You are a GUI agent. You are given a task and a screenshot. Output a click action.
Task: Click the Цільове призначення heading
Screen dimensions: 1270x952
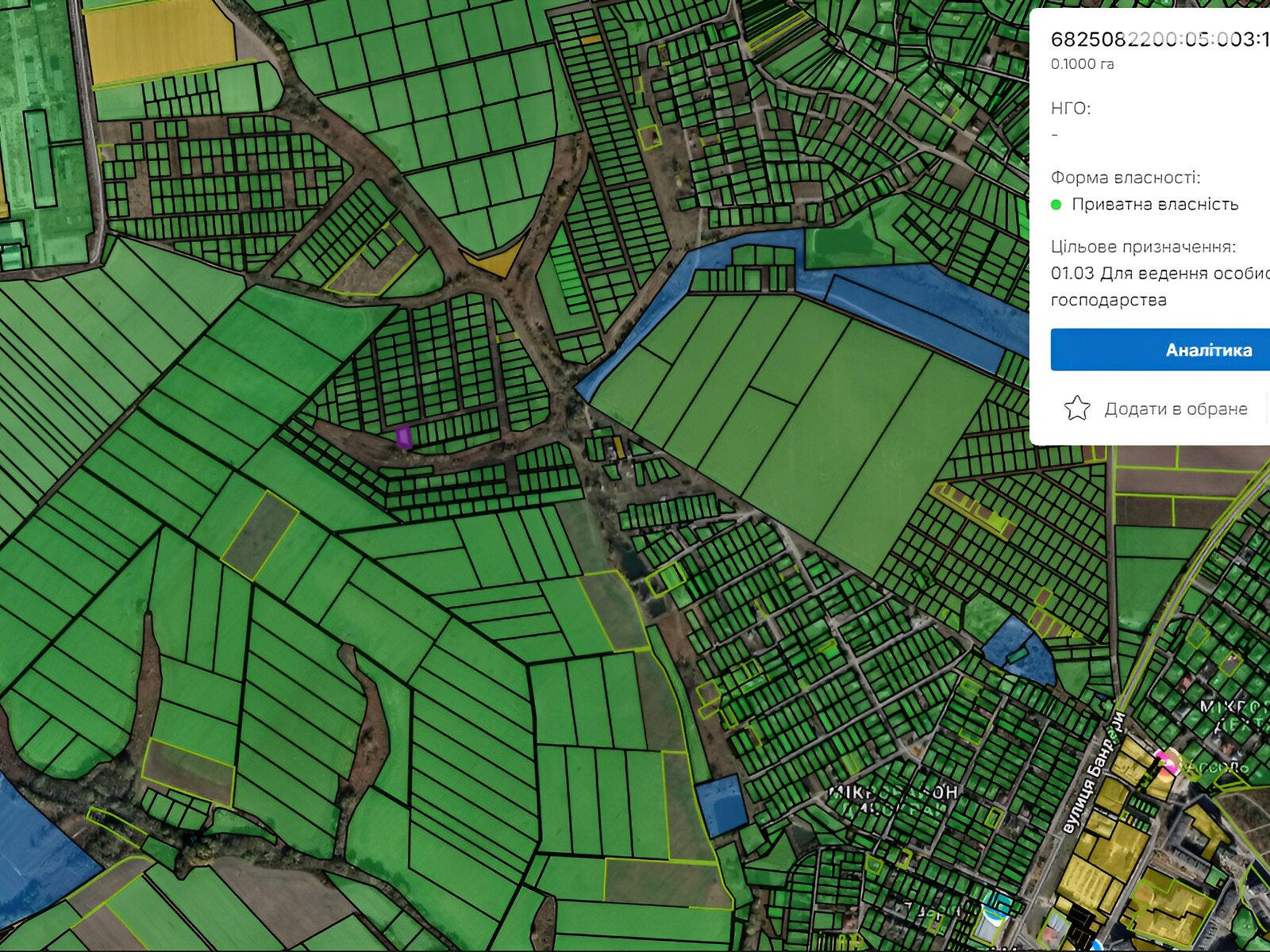(1143, 247)
